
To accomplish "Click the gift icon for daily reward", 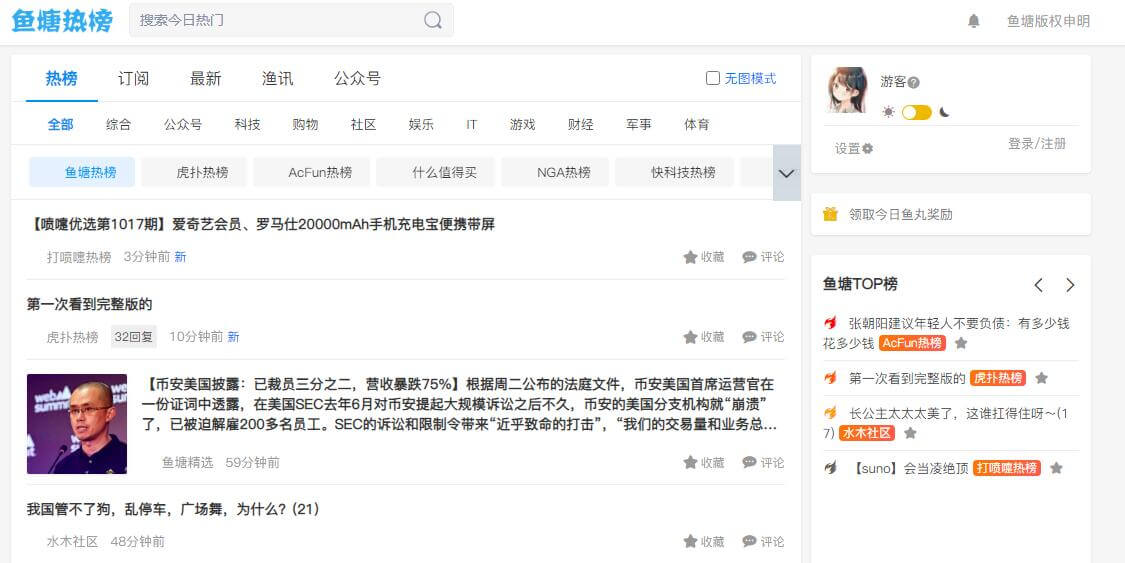I will (x=830, y=214).
